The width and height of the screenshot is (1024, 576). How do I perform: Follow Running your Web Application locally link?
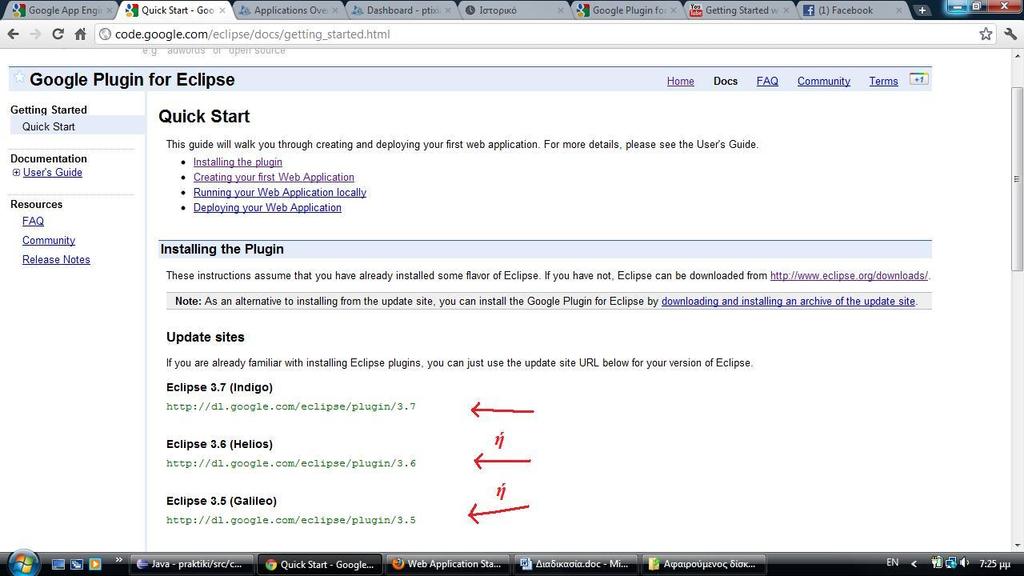tap(280, 192)
